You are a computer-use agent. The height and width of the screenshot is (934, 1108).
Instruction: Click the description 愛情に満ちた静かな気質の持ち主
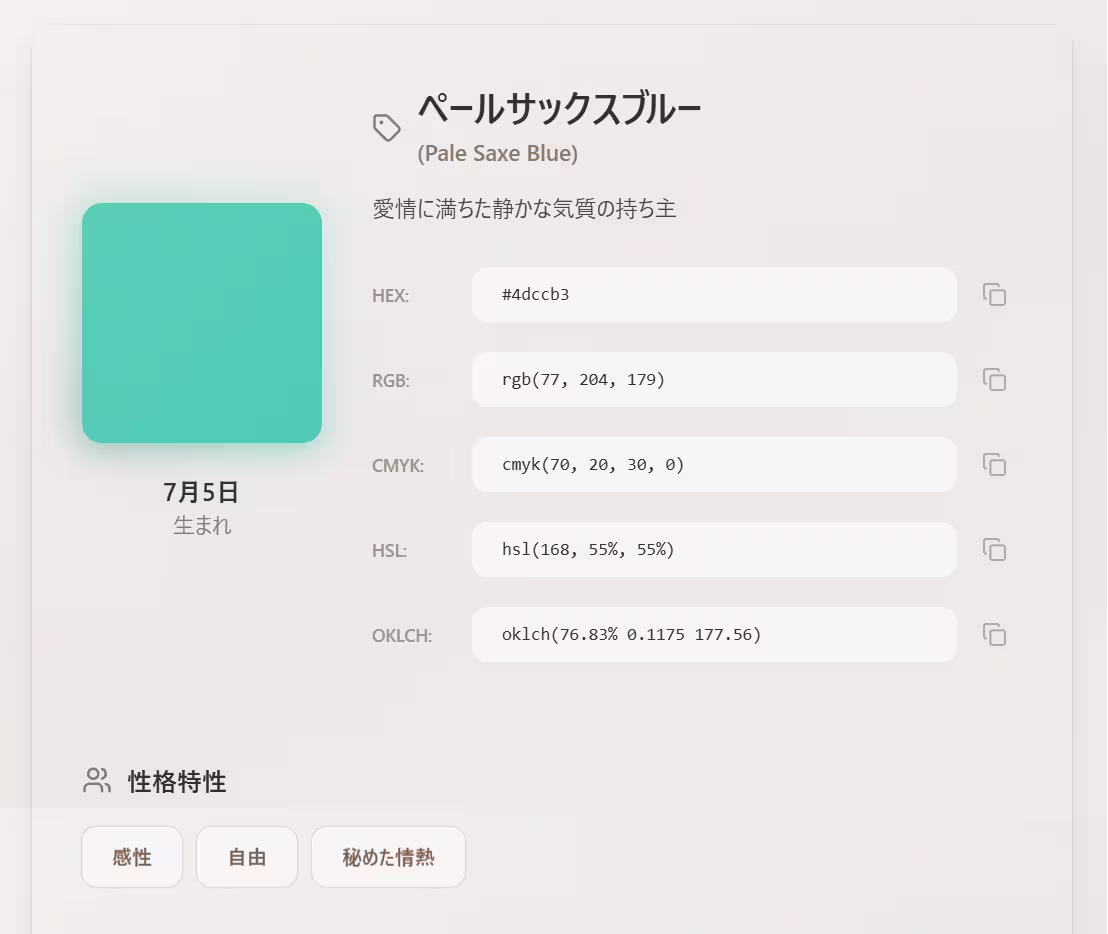click(524, 208)
